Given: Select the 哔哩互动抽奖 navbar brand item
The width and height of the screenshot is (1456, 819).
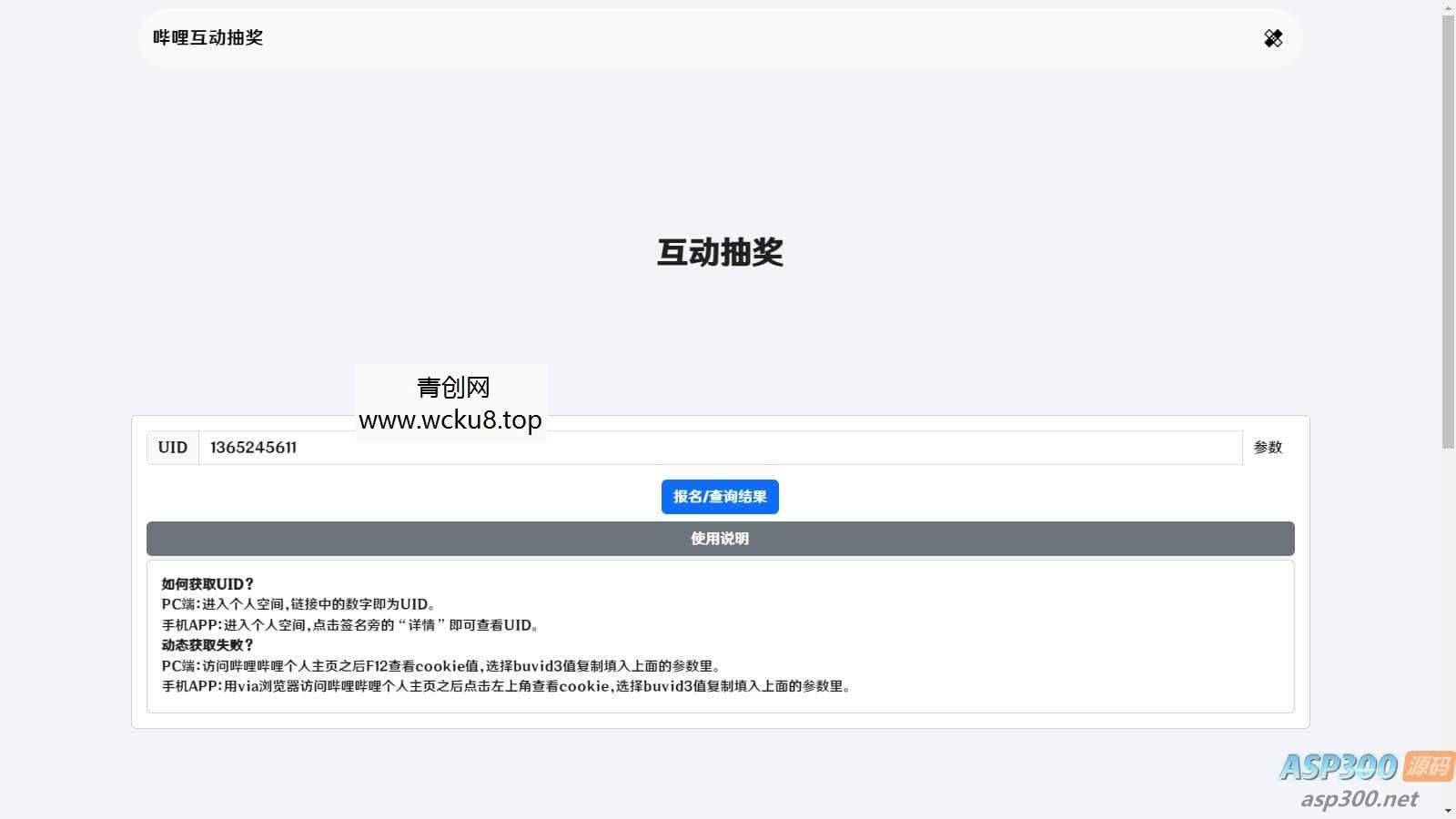Looking at the screenshot, I should point(207,38).
